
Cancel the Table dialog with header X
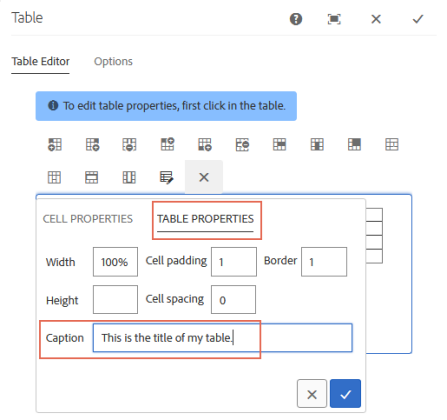click(376, 19)
